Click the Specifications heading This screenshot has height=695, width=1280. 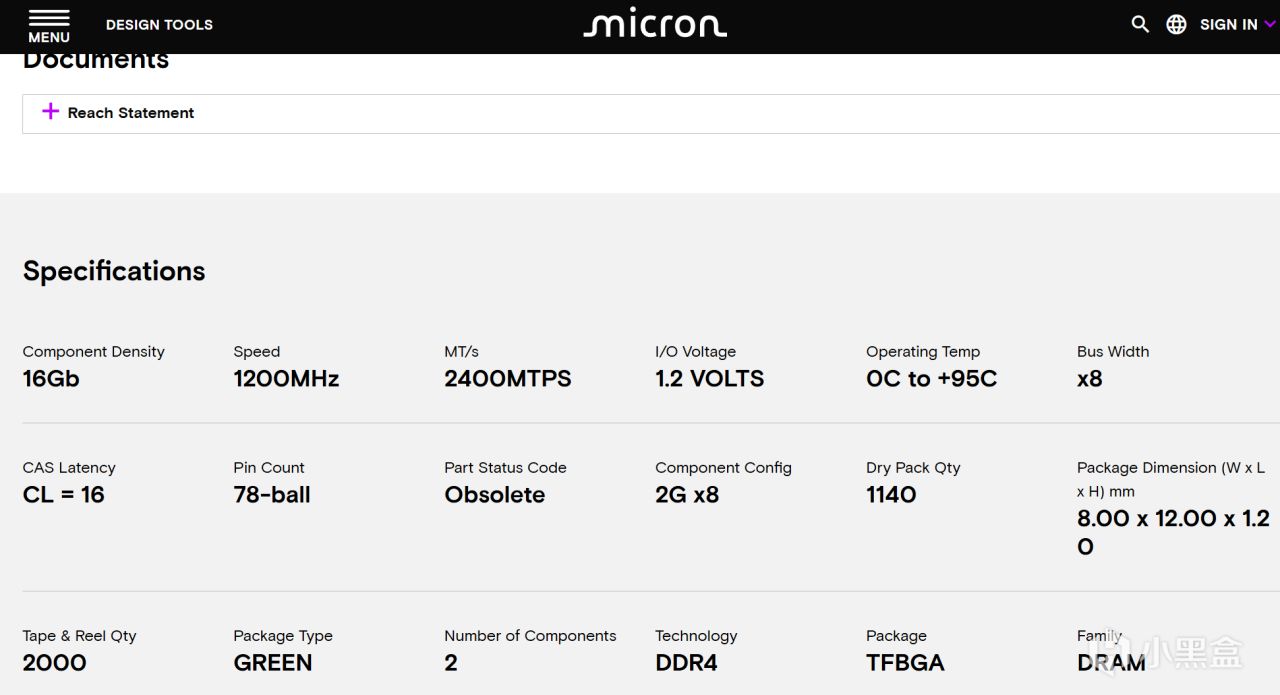pos(114,271)
